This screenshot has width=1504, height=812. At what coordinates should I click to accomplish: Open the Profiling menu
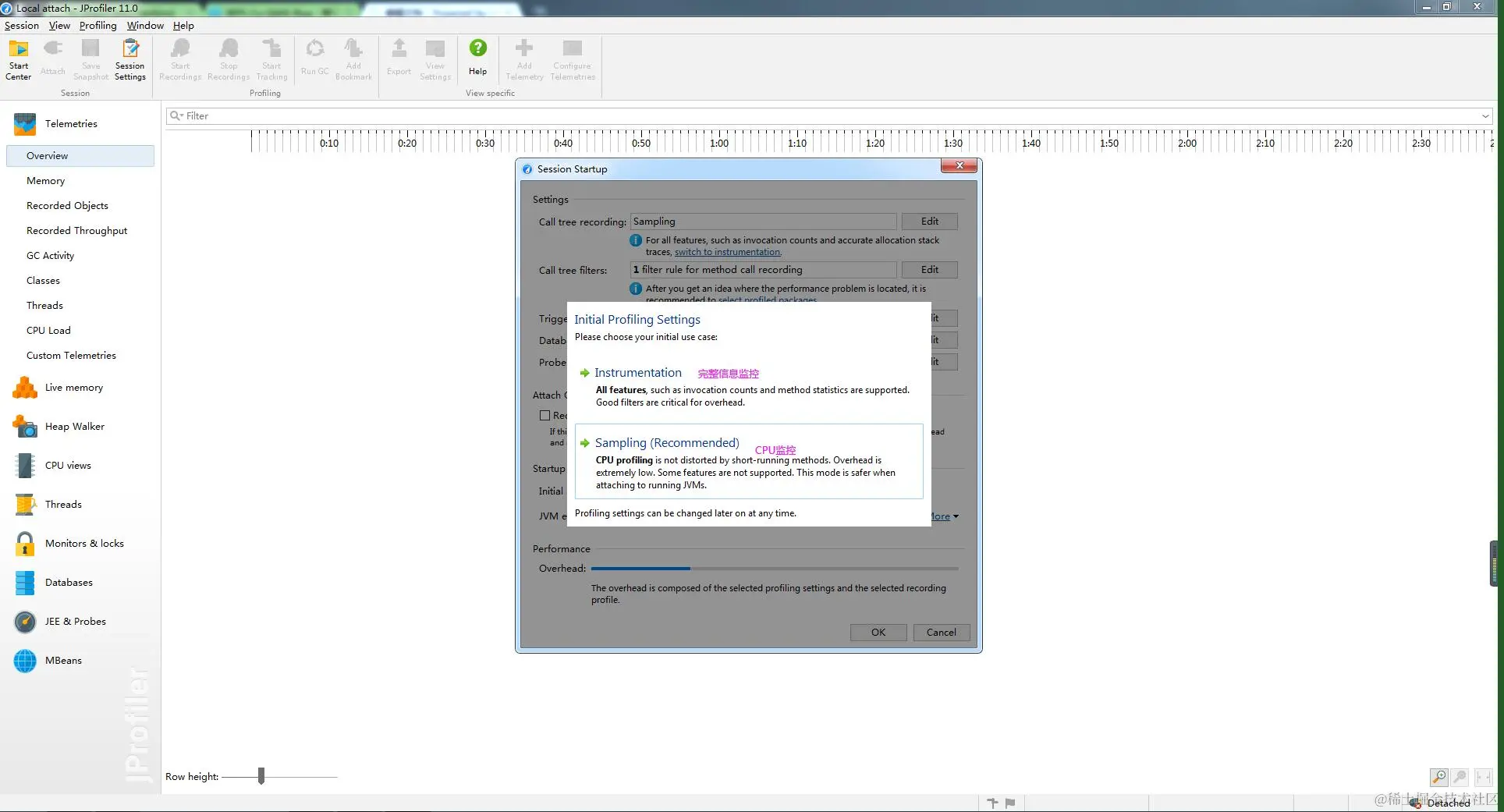point(98,25)
